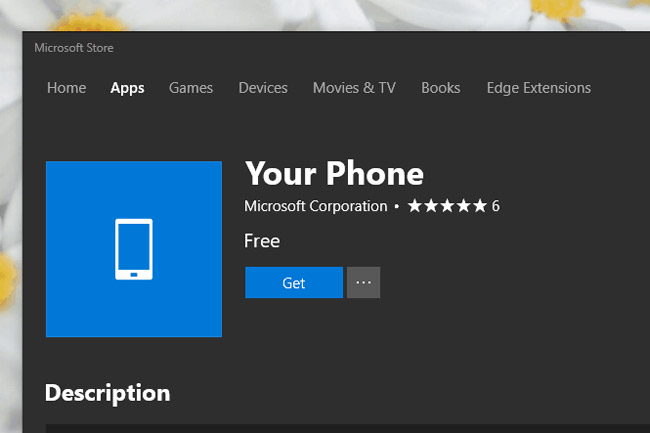
Task: Click the rating count number 6
Action: tap(495, 206)
